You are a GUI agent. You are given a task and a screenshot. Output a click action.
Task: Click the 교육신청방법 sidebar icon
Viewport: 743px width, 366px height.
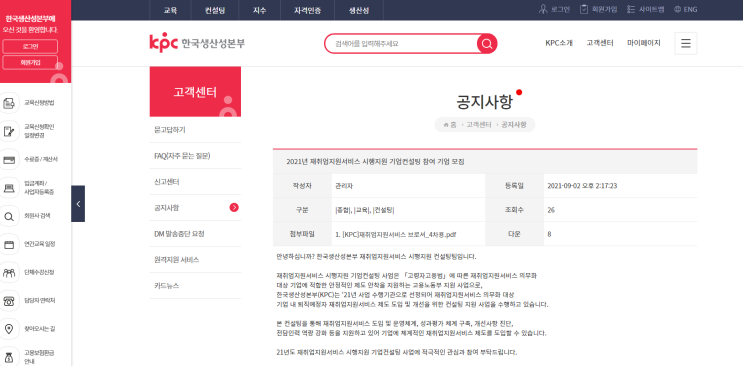click(x=9, y=103)
